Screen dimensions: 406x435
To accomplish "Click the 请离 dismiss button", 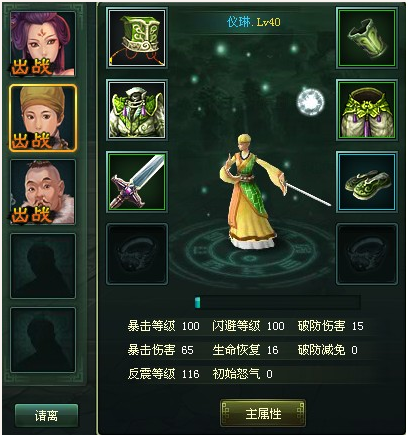I will (46, 416).
